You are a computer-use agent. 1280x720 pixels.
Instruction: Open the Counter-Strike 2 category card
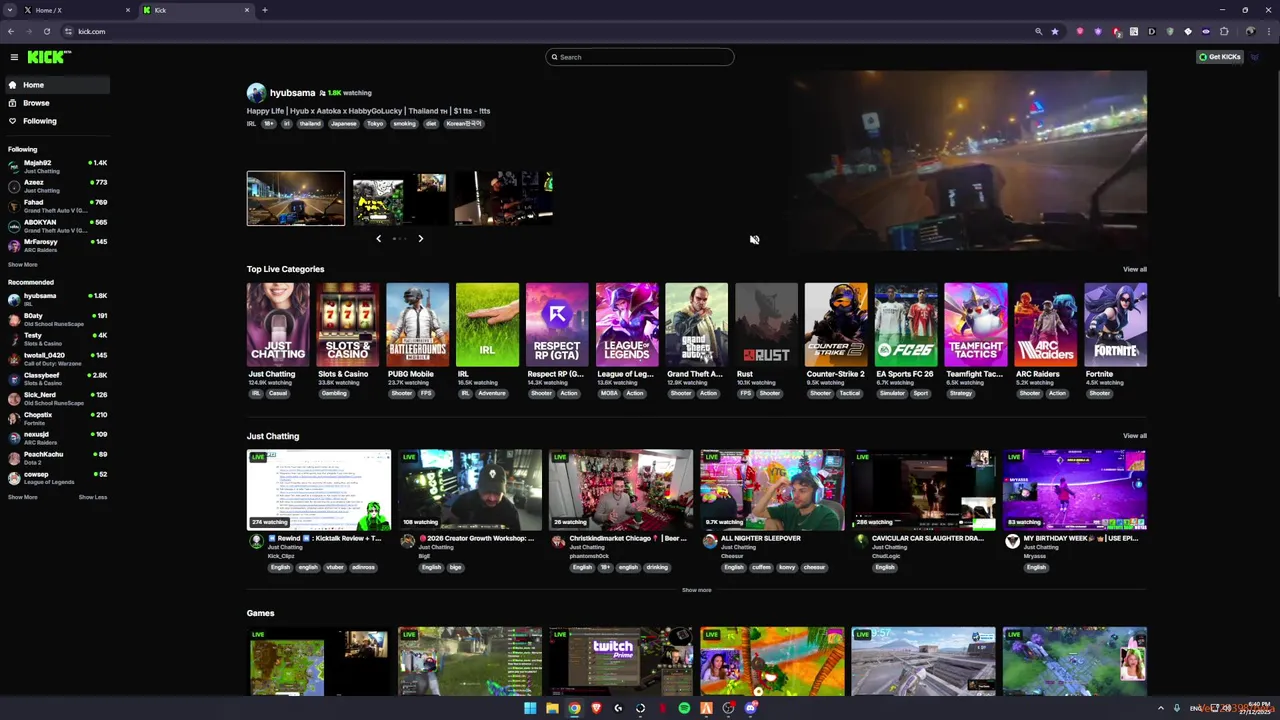tap(836, 325)
